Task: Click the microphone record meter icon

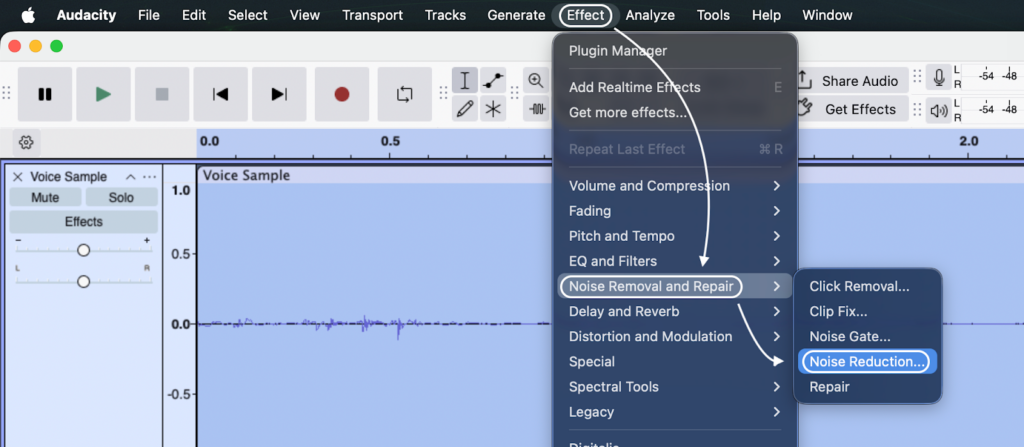Action: 939,79
